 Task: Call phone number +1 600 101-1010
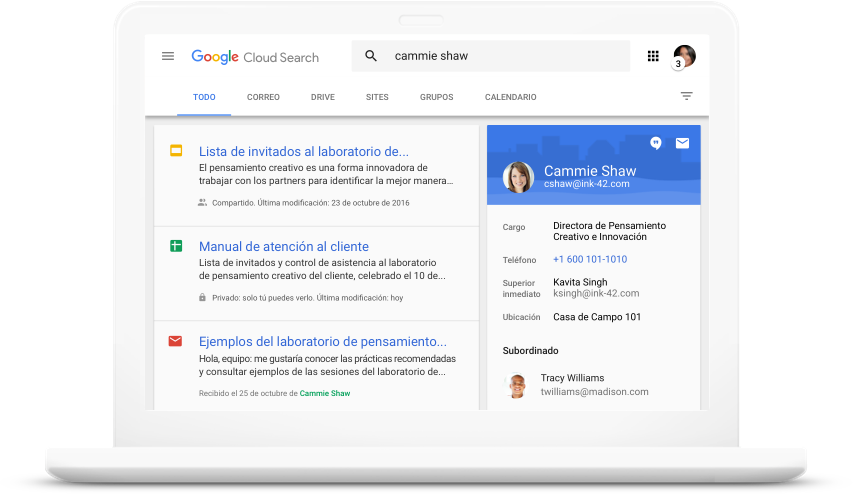[x=590, y=259]
